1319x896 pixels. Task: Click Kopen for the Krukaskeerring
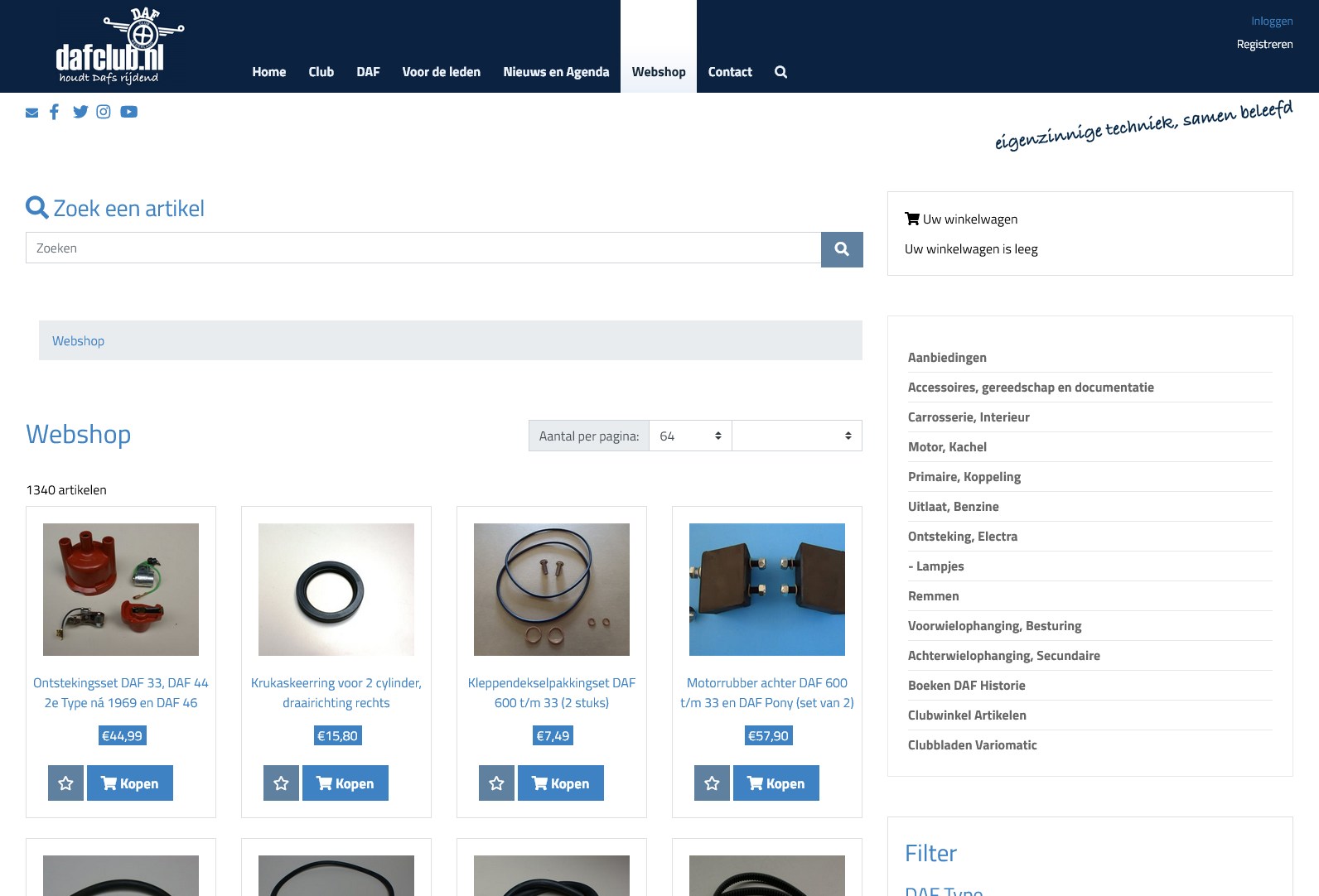(345, 783)
